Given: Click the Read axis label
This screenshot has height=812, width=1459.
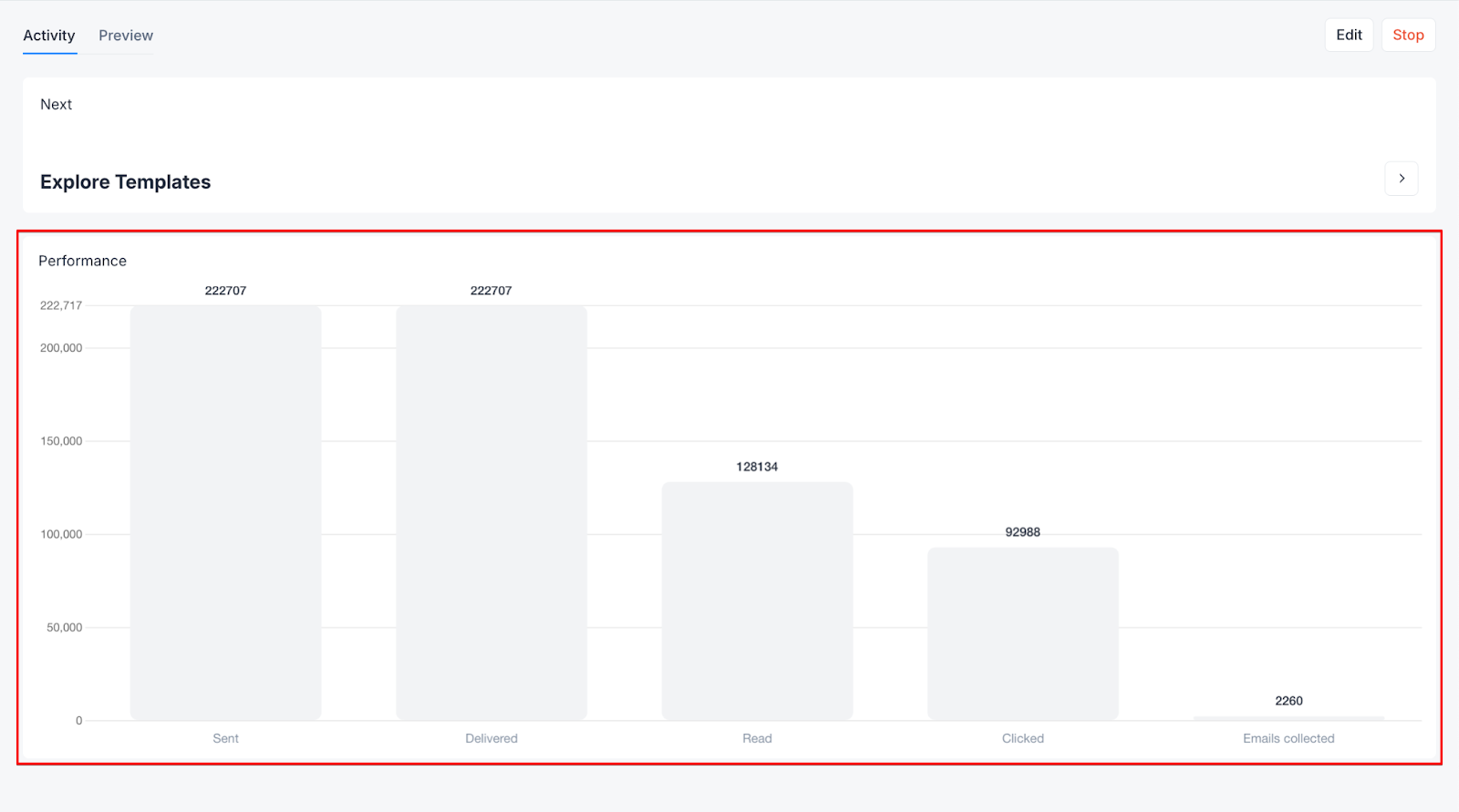Looking at the screenshot, I should [757, 738].
